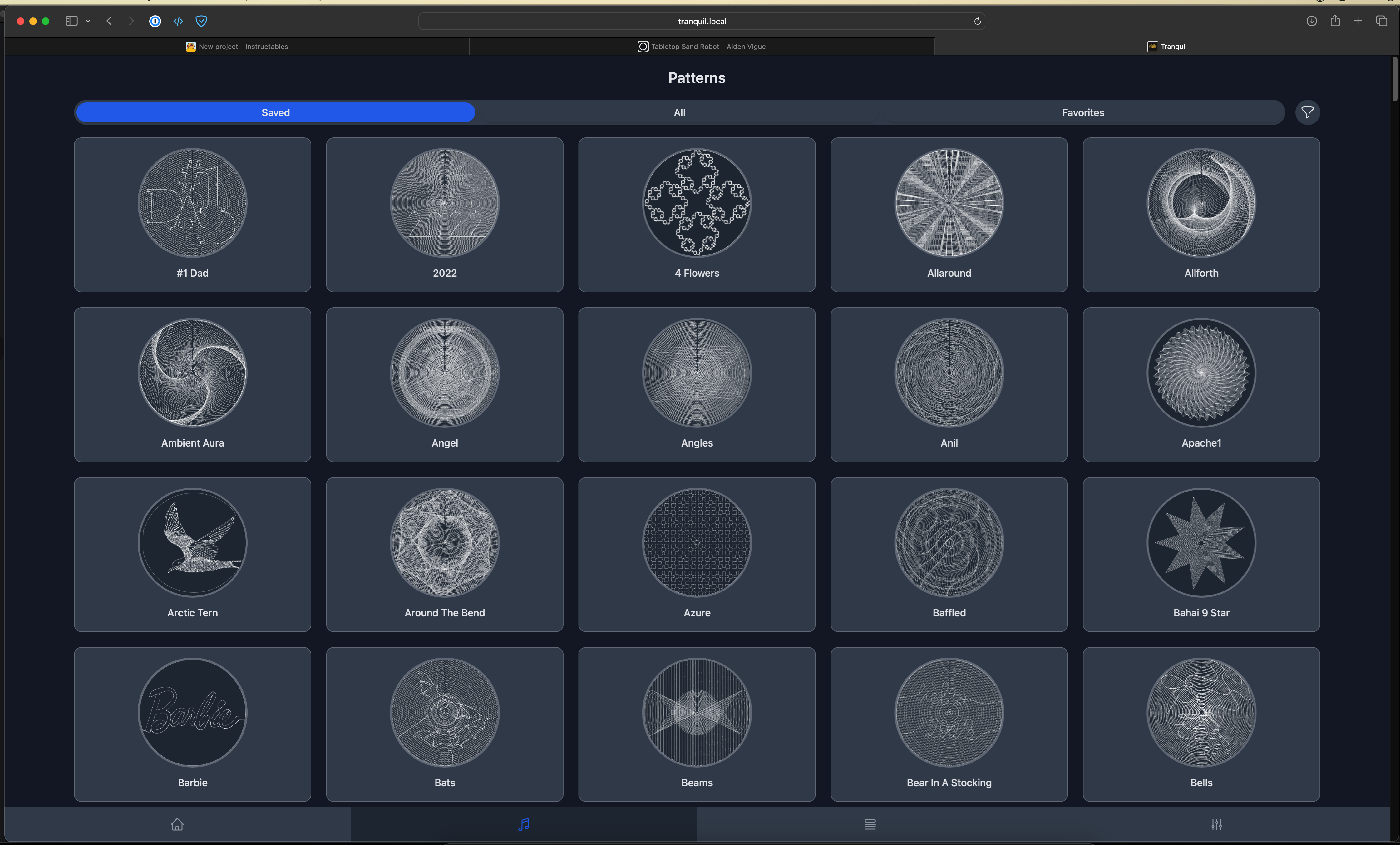Switch the segmented control to All patterns

(x=679, y=112)
